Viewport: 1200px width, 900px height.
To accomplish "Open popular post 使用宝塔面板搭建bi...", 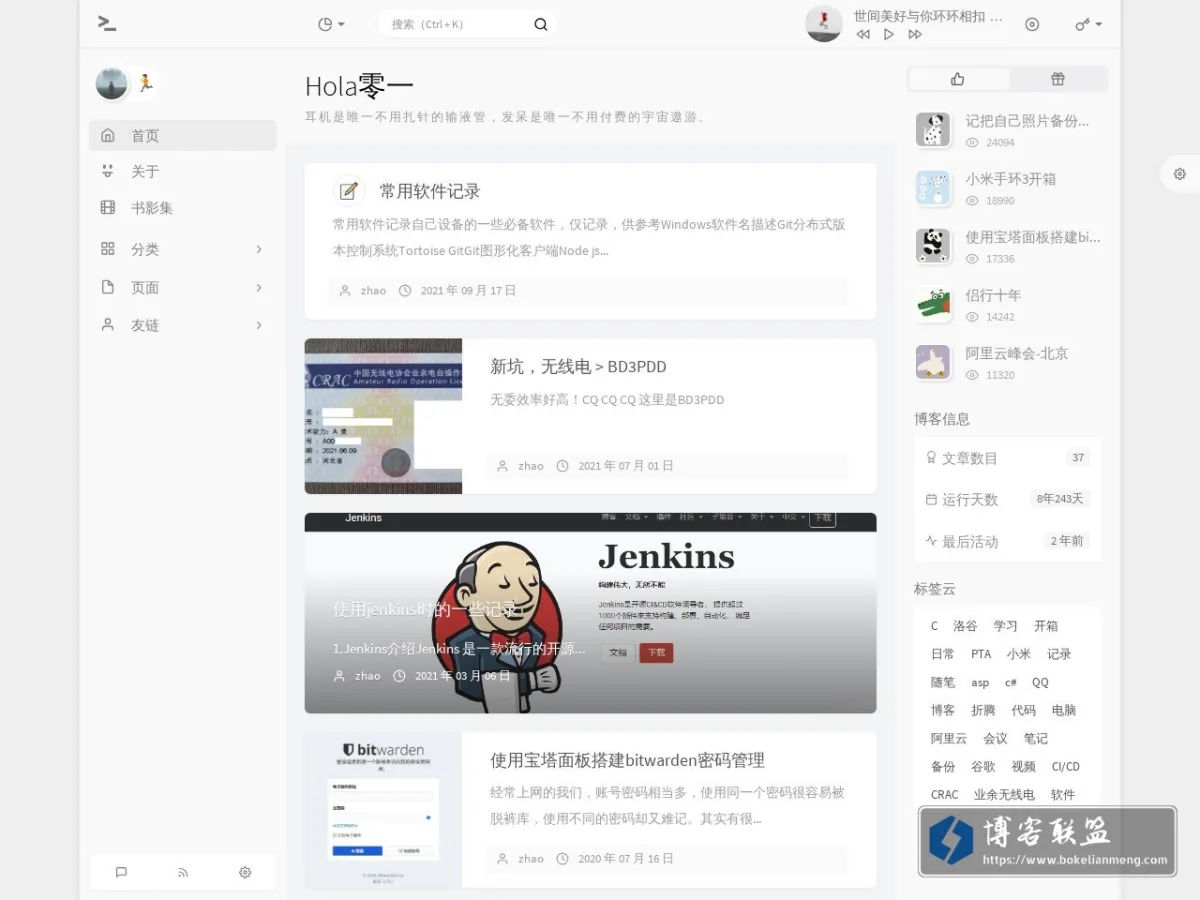I will tap(1032, 237).
